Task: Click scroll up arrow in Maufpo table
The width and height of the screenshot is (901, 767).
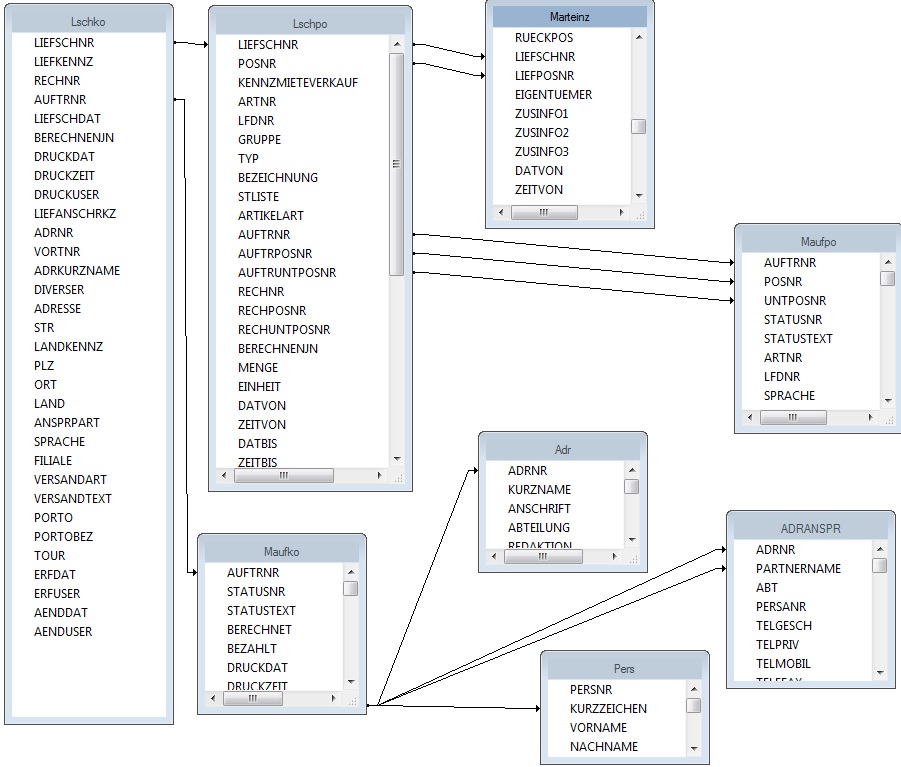Action: (888, 262)
